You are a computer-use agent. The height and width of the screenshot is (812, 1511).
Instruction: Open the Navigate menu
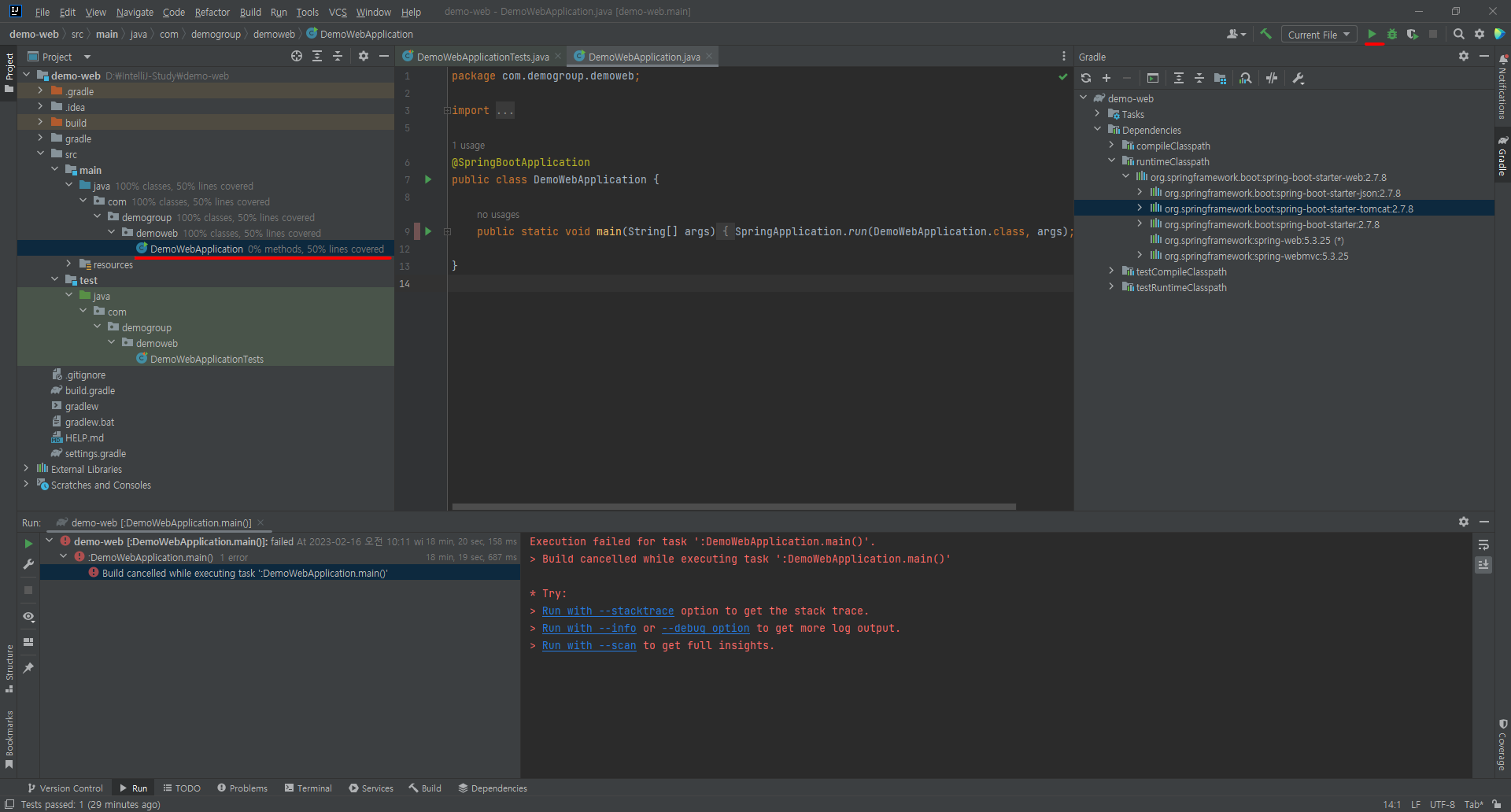(x=135, y=12)
